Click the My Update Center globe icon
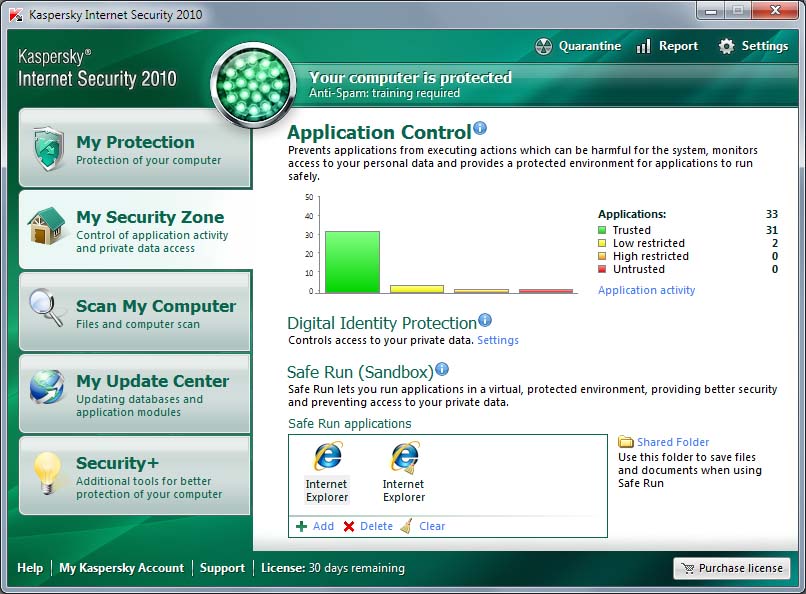The height and width of the screenshot is (594, 806). pos(47,387)
